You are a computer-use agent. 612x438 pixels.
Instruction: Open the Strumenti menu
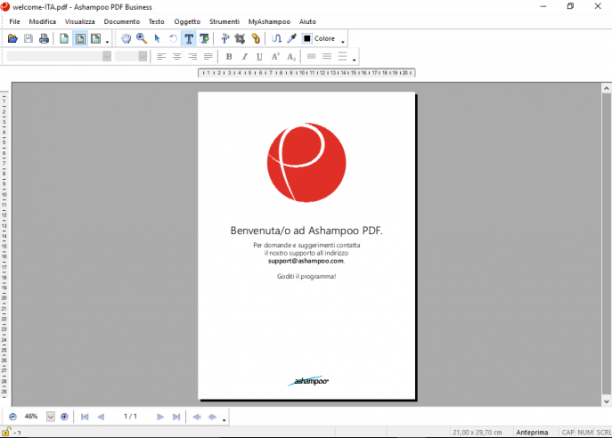pyautogui.click(x=224, y=21)
